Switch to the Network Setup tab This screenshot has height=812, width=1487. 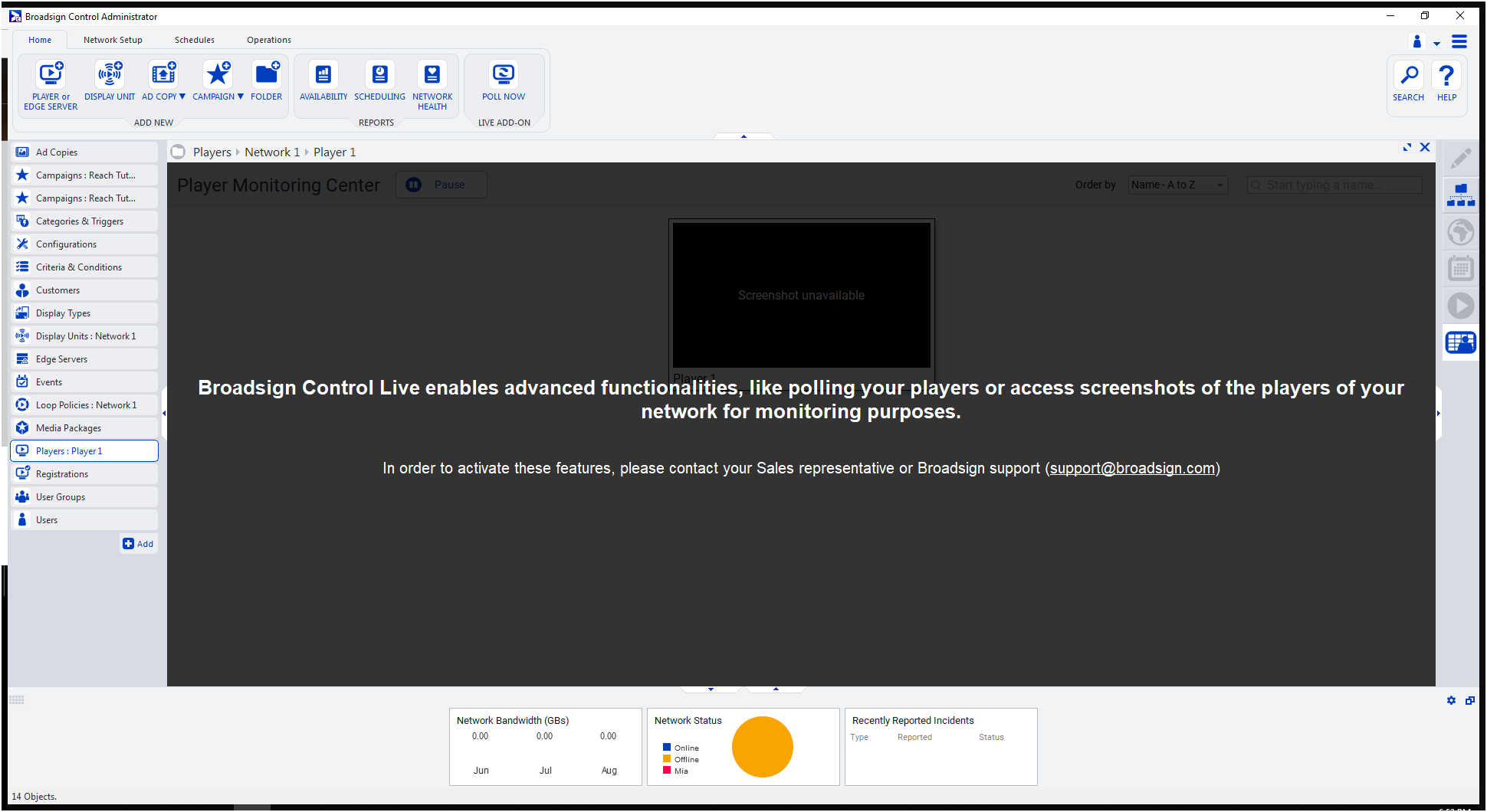(113, 40)
